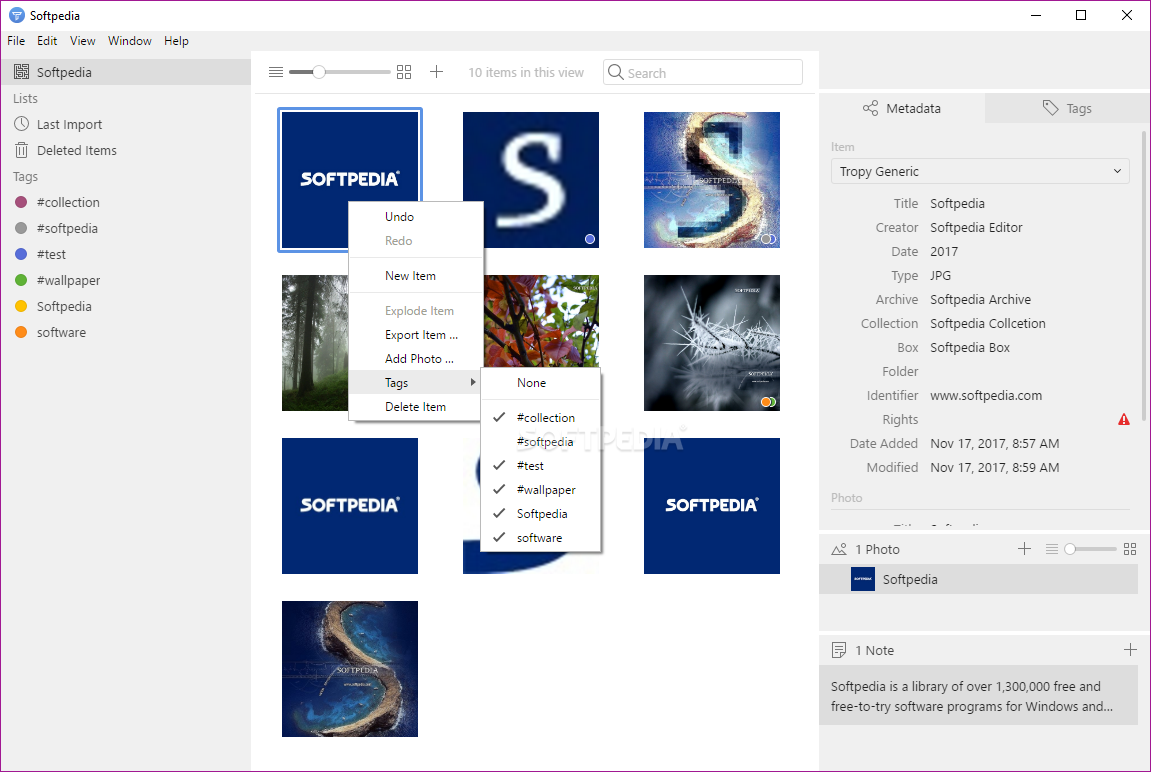1151x772 pixels.
Task: Edit the Creator value Softpedia Editor
Action: point(976,227)
